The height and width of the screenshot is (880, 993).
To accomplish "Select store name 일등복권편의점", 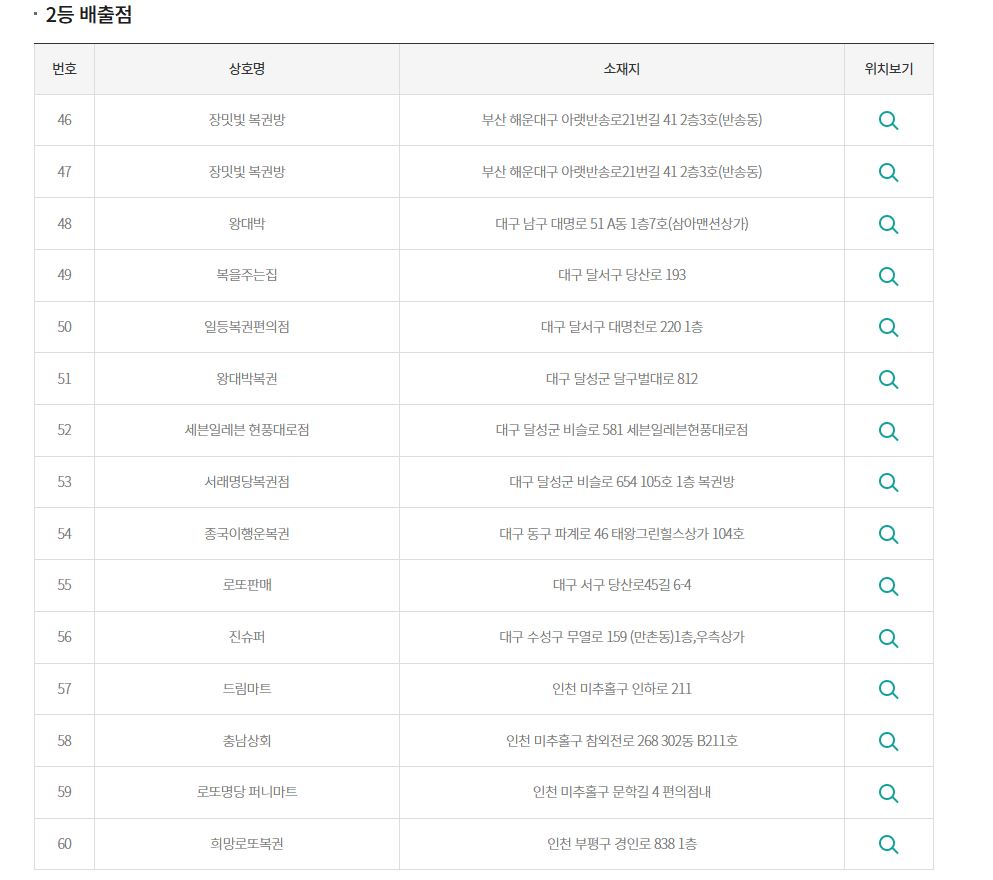I will [x=247, y=327].
